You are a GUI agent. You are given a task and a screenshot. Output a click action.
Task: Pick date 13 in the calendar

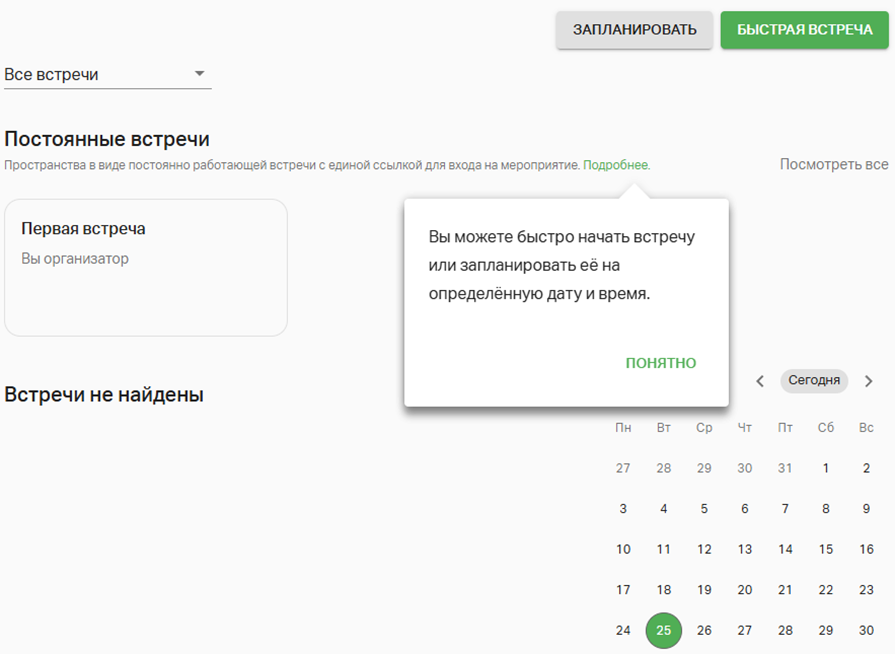[744, 549]
